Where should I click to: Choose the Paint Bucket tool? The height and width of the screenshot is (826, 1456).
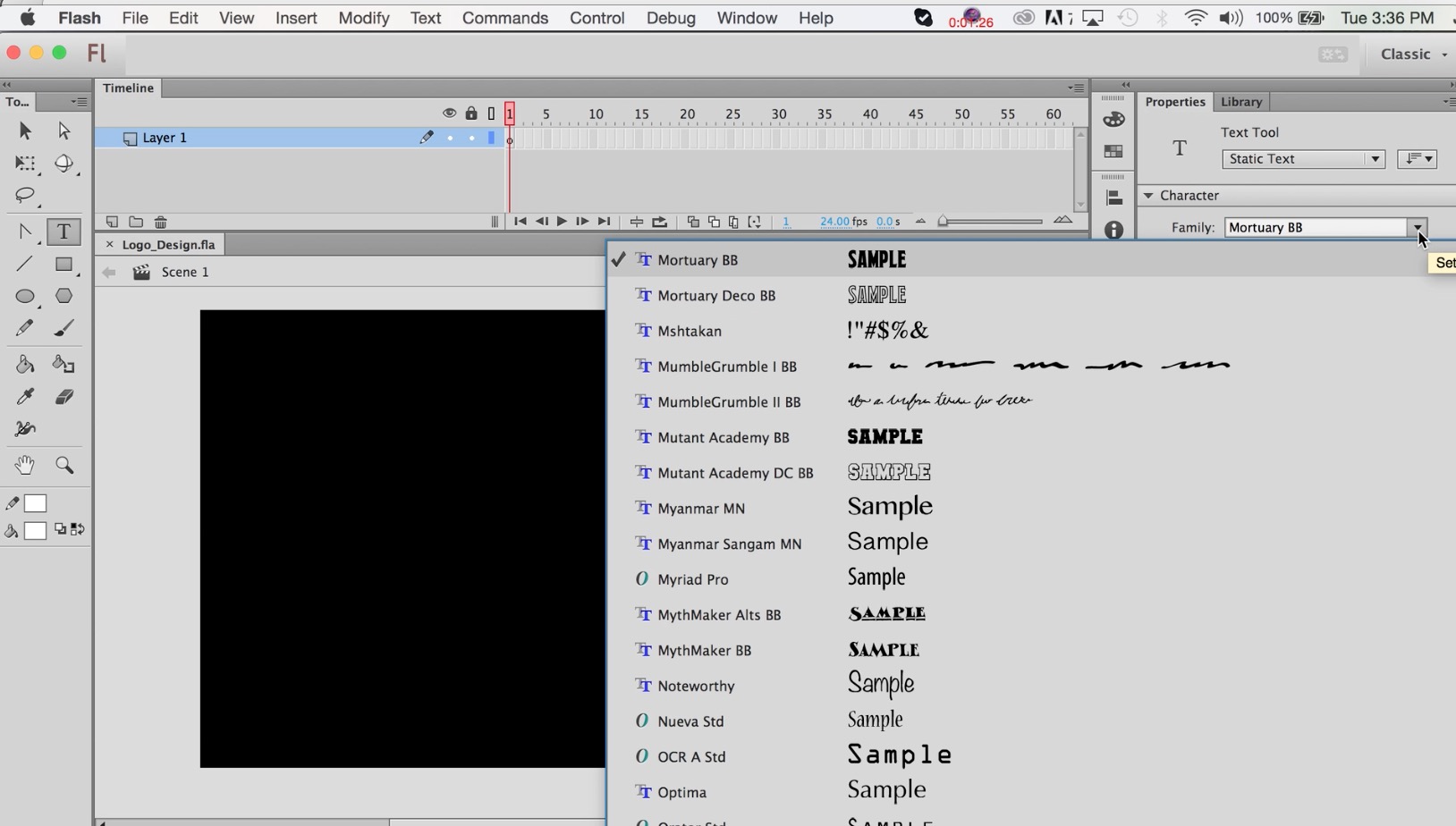click(25, 364)
